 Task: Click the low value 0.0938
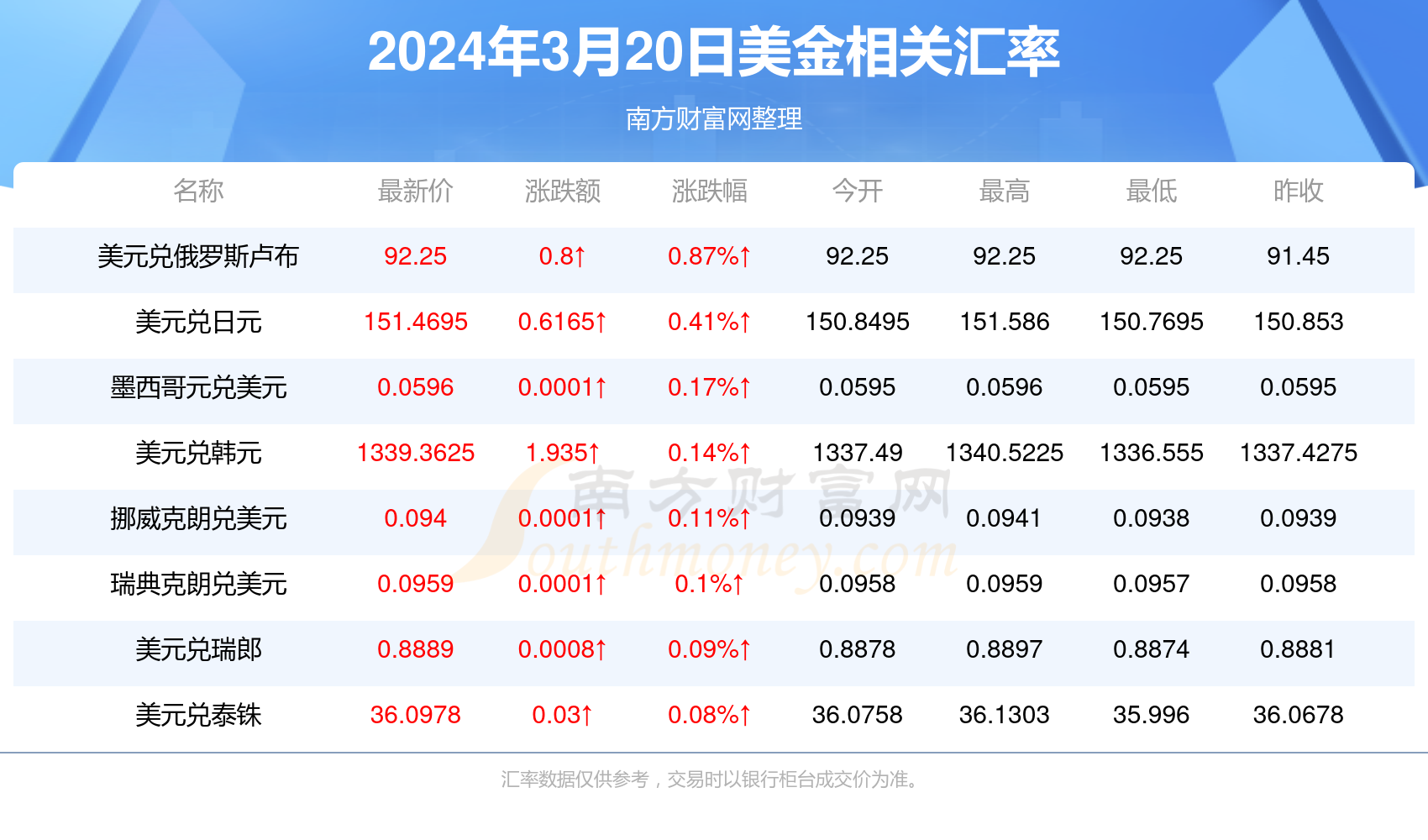(x=1151, y=518)
